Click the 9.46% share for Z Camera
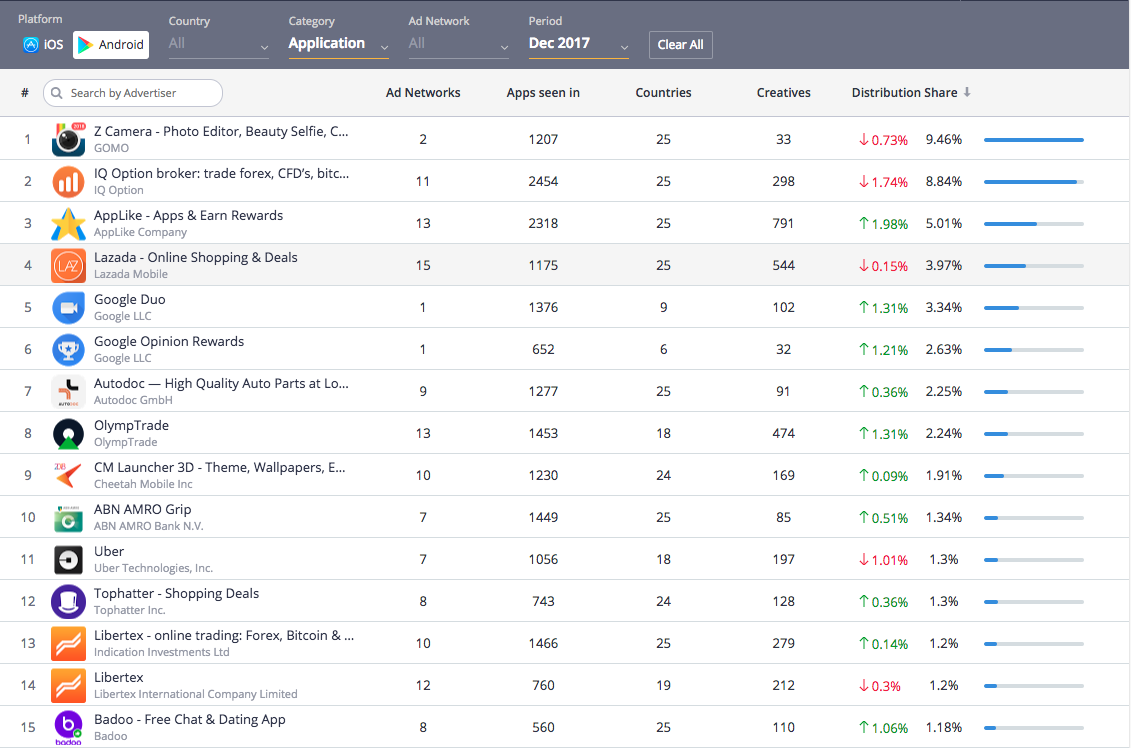This screenshot has height=748, width=1131. point(943,139)
